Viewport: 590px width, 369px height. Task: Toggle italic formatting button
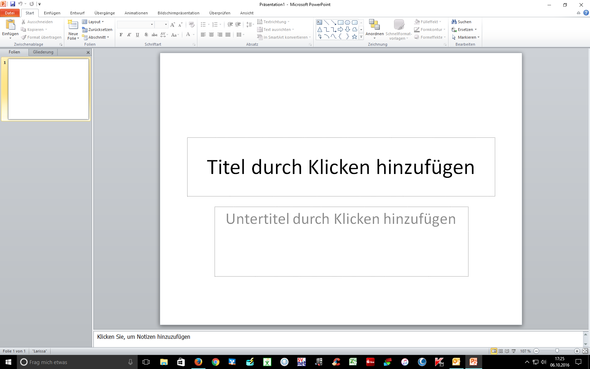[129, 35]
